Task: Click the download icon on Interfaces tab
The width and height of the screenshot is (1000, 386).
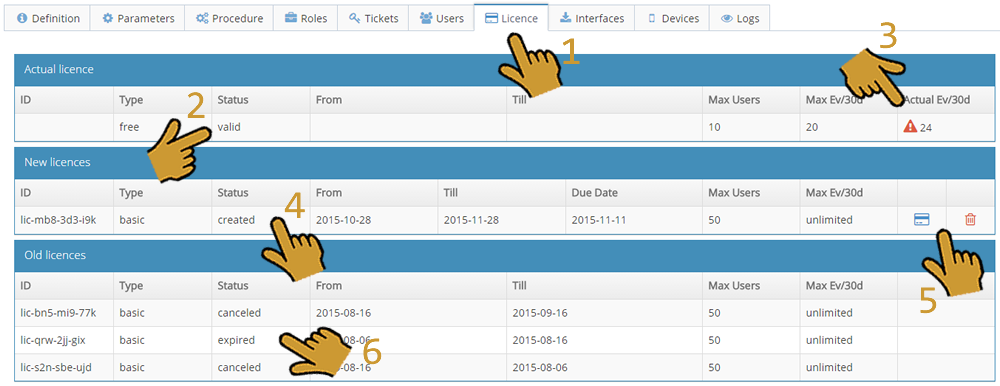Action: pos(565,18)
